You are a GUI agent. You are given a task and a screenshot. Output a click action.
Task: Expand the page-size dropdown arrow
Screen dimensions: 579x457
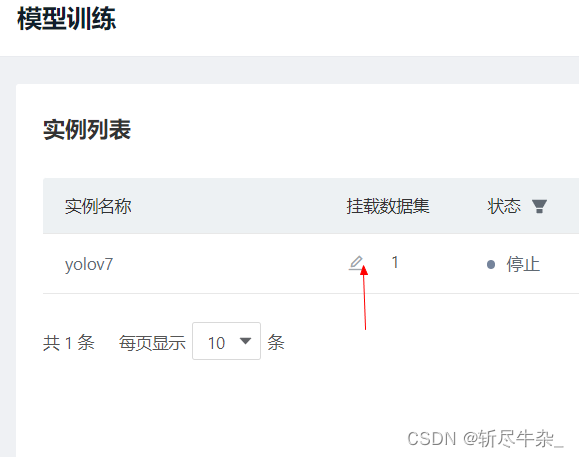(246, 341)
